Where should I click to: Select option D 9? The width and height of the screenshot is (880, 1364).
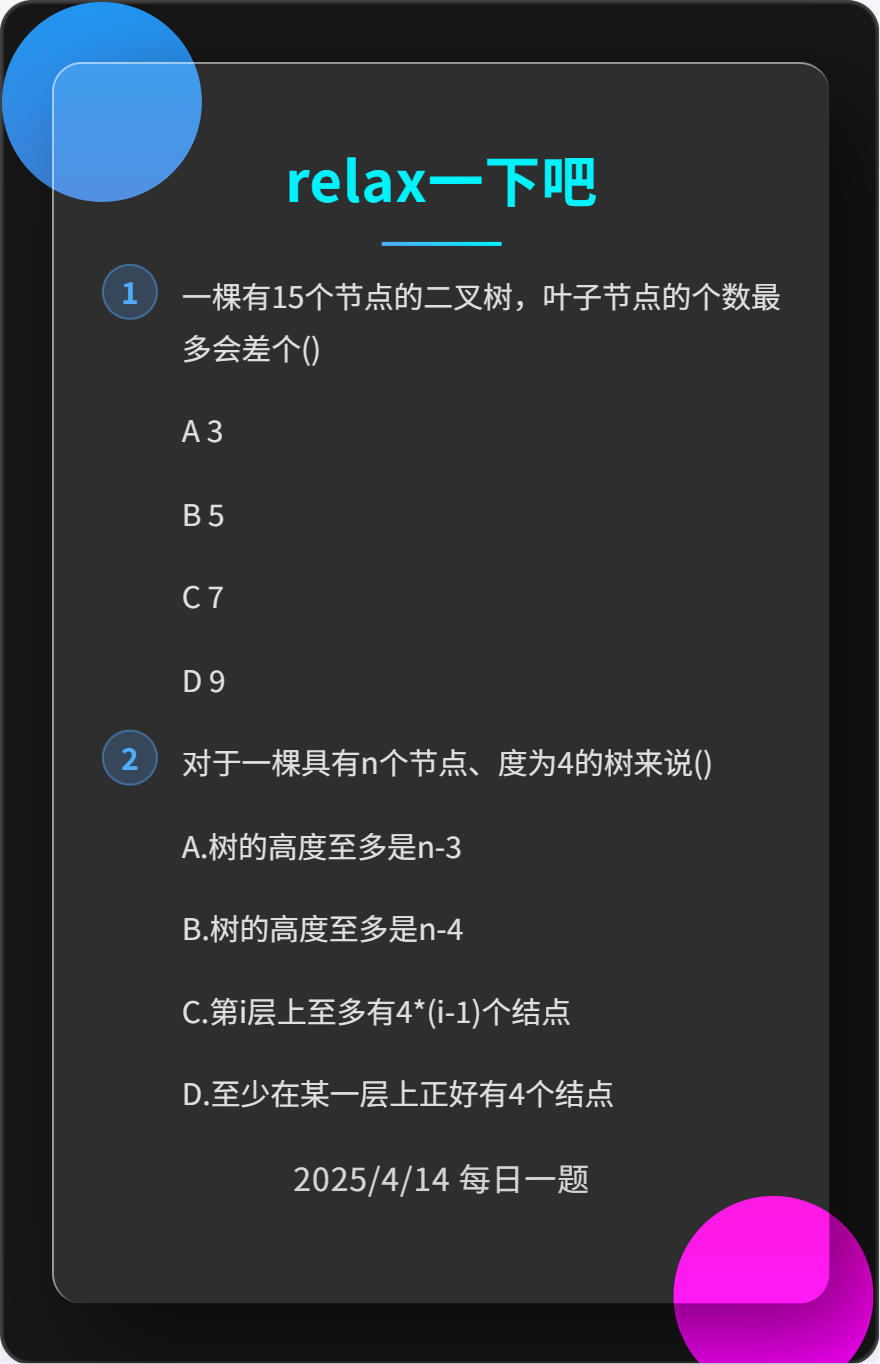(204, 682)
